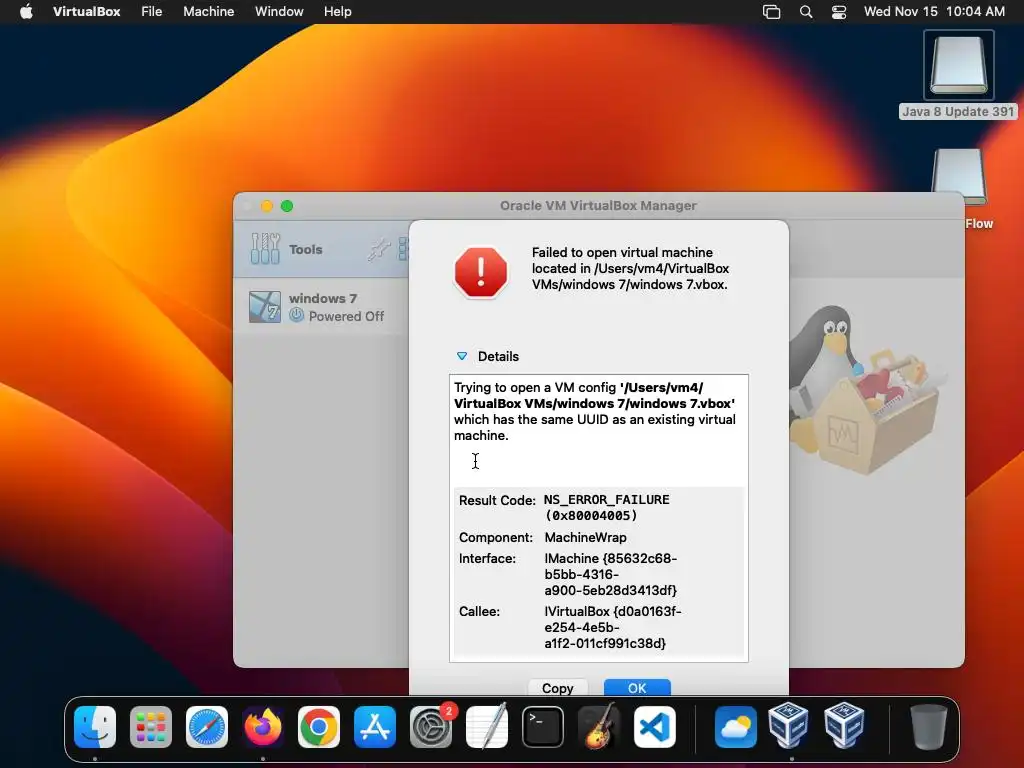1024x768 pixels.
Task: Open the File menu
Action: [x=152, y=12]
